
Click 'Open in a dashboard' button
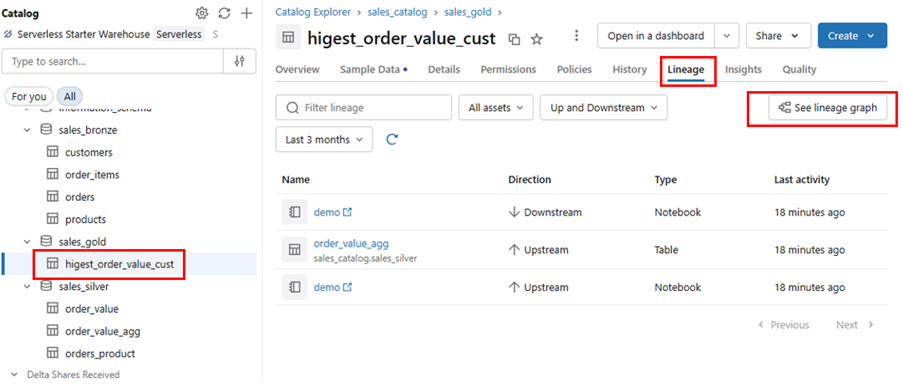[x=656, y=36]
